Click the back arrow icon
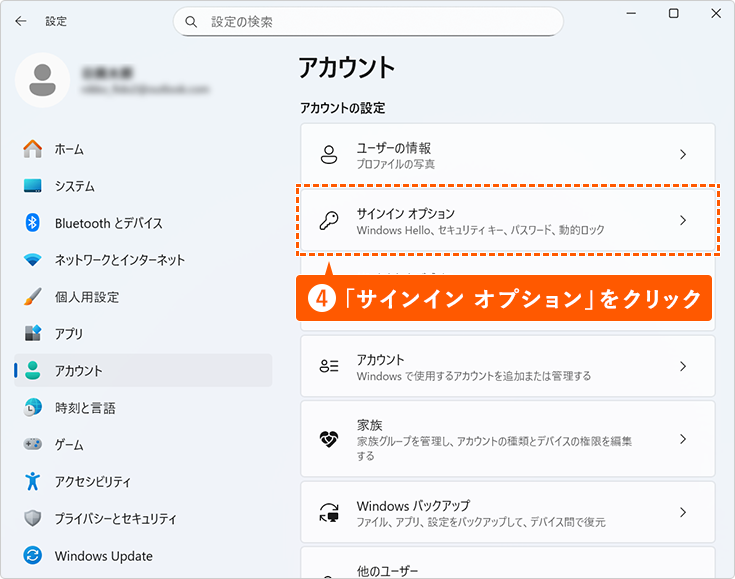Screen dimensions: 735x579 click(x=21, y=21)
